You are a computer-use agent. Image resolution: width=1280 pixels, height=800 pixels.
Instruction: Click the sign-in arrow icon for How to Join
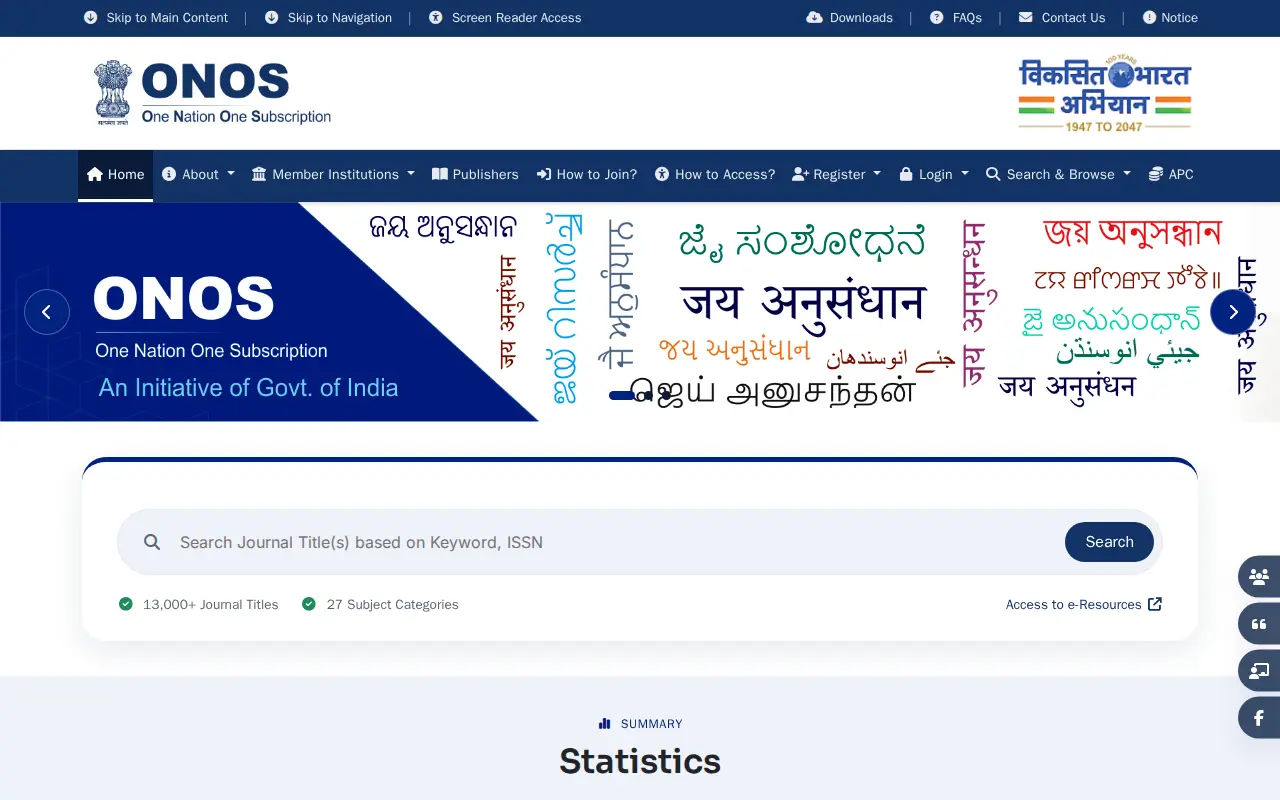pos(544,174)
